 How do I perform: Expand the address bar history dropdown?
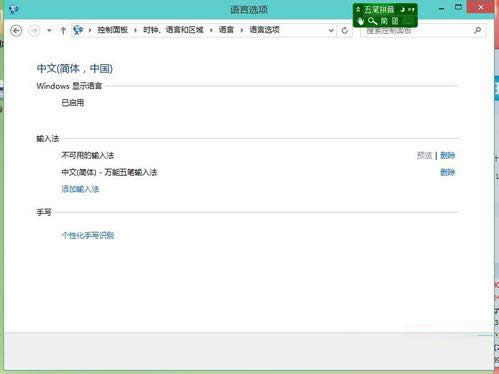(331, 30)
